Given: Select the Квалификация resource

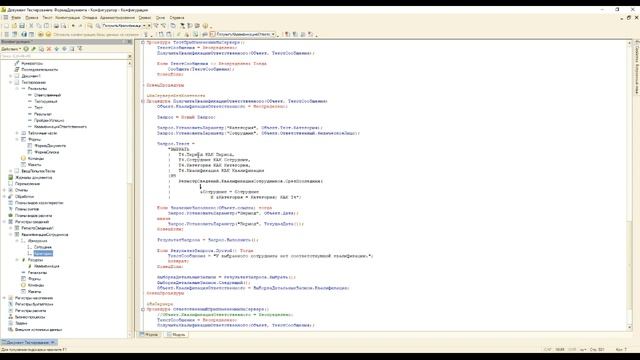Looking at the screenshot, I should click(x=47, y=266).
